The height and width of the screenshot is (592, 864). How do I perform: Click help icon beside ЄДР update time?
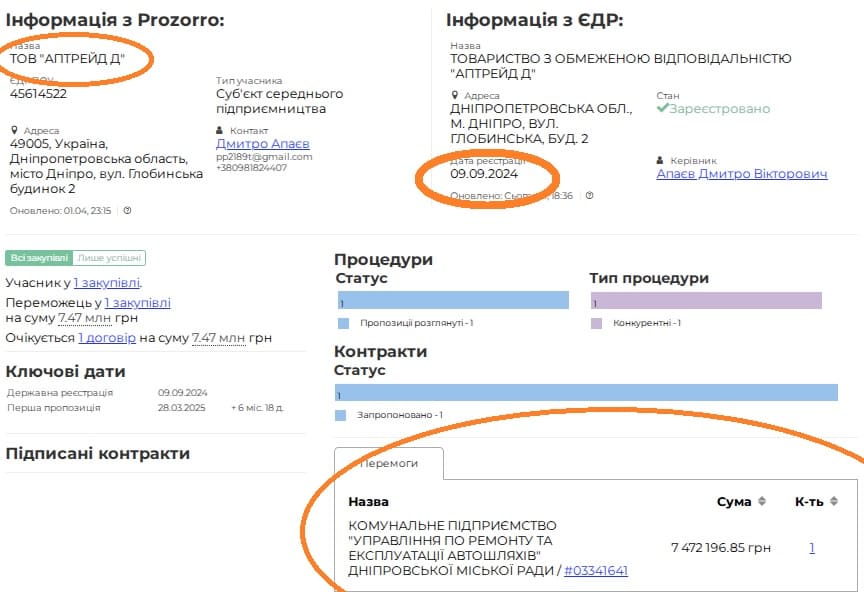(589, 196)
